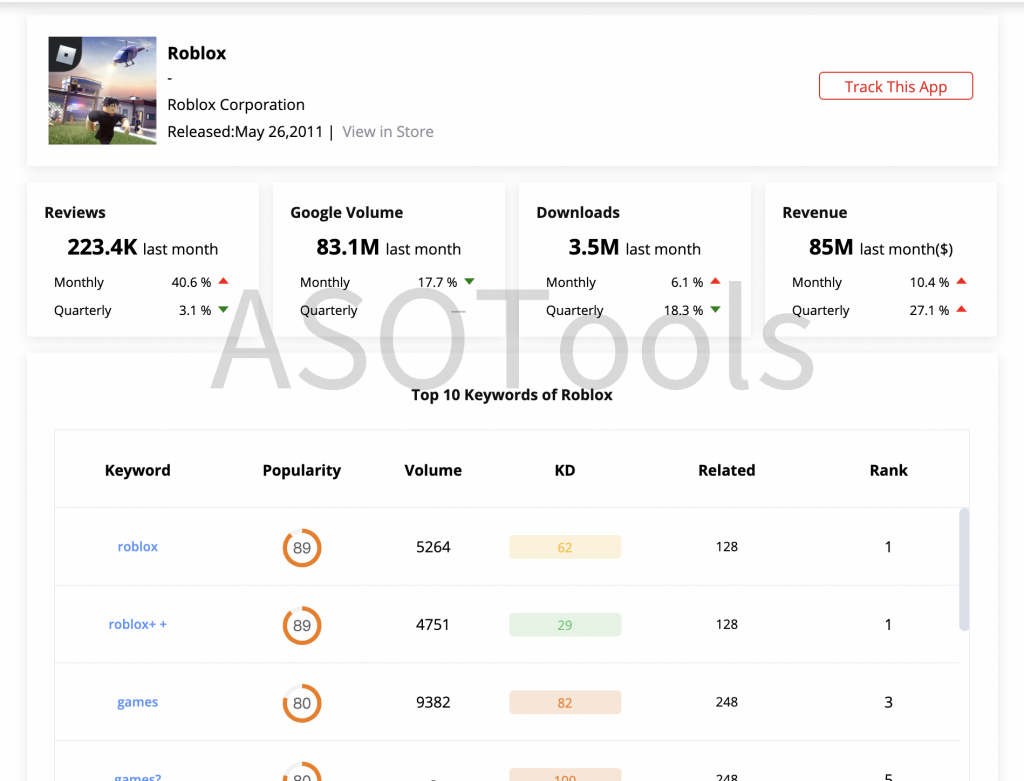Click the Track This App button
1024x781 pixels.
895,86
